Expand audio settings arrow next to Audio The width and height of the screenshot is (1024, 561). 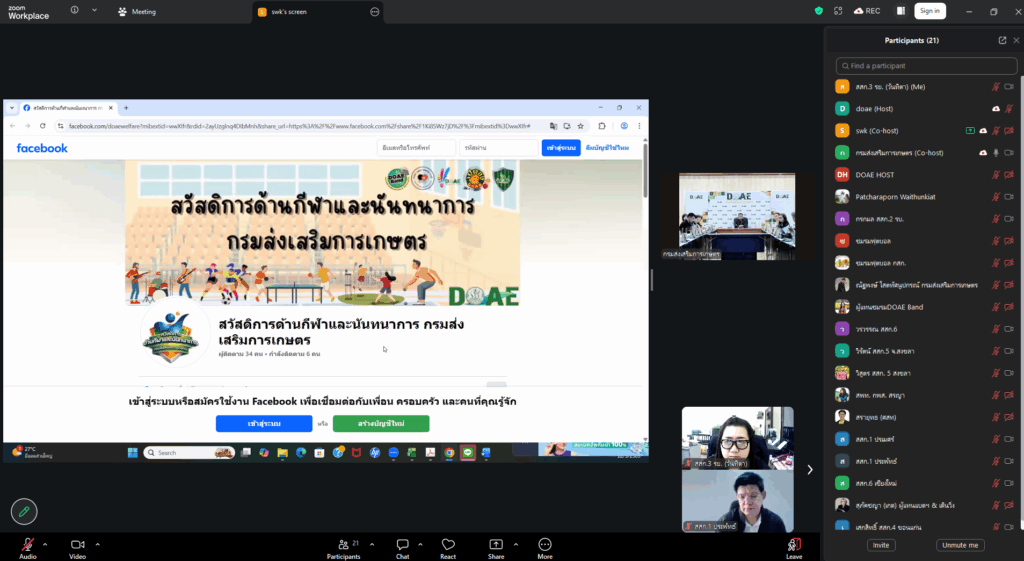[x=48, y=544]
